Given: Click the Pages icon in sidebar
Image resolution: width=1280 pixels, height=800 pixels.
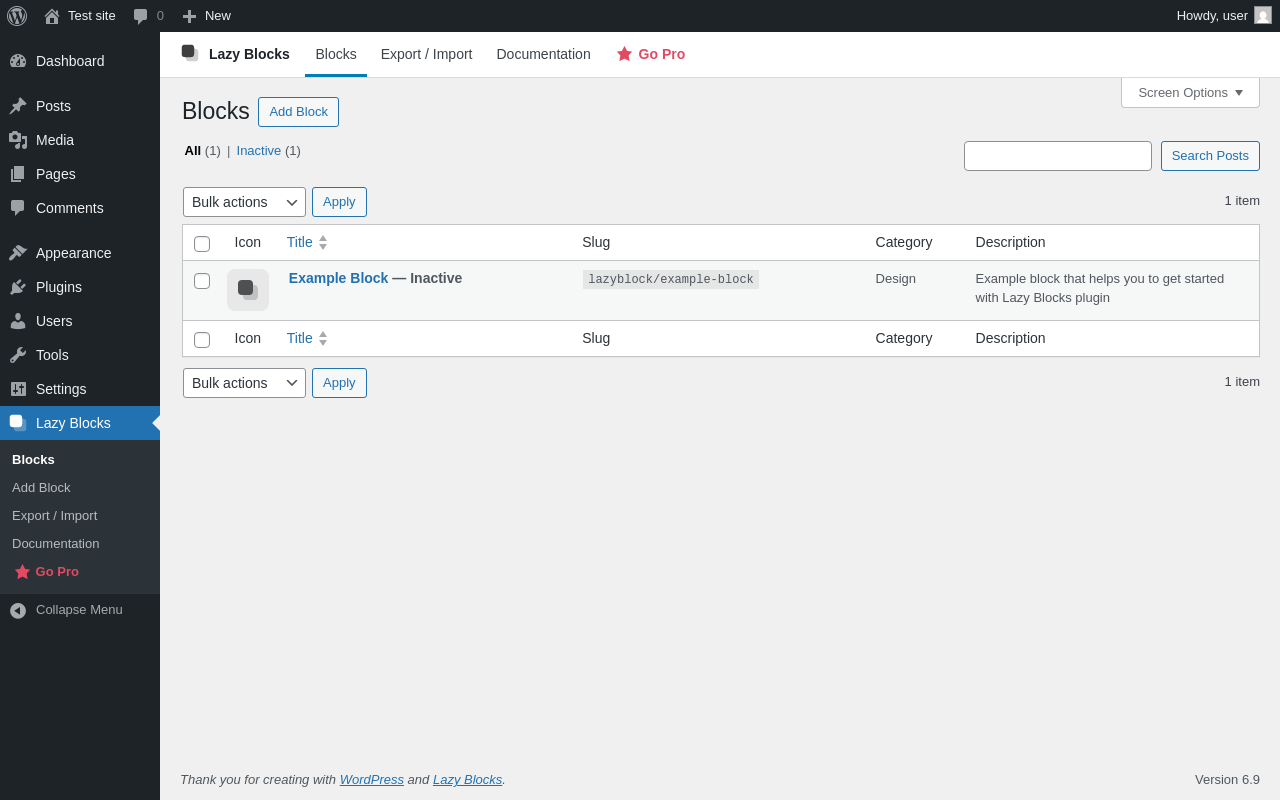Looking at the screenshot, I should [18, 174].
